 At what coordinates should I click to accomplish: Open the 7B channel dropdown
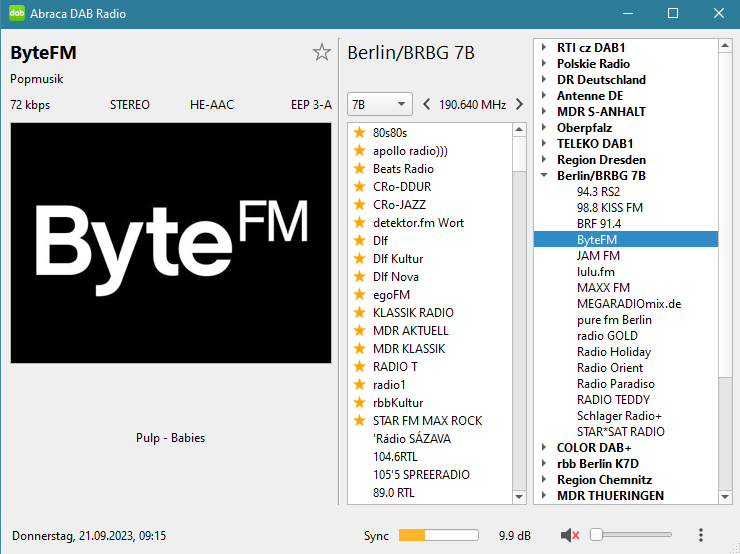tap(380, 104)
